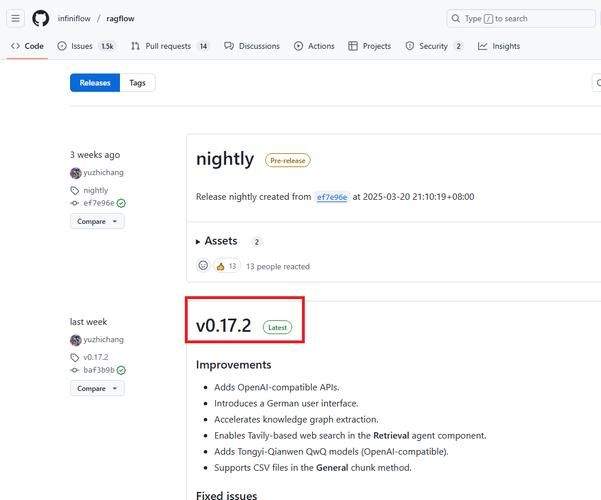Click verified checkmark next to ef7e96e commit
This screenshot has height=500, width=601.
coord(121,203)
